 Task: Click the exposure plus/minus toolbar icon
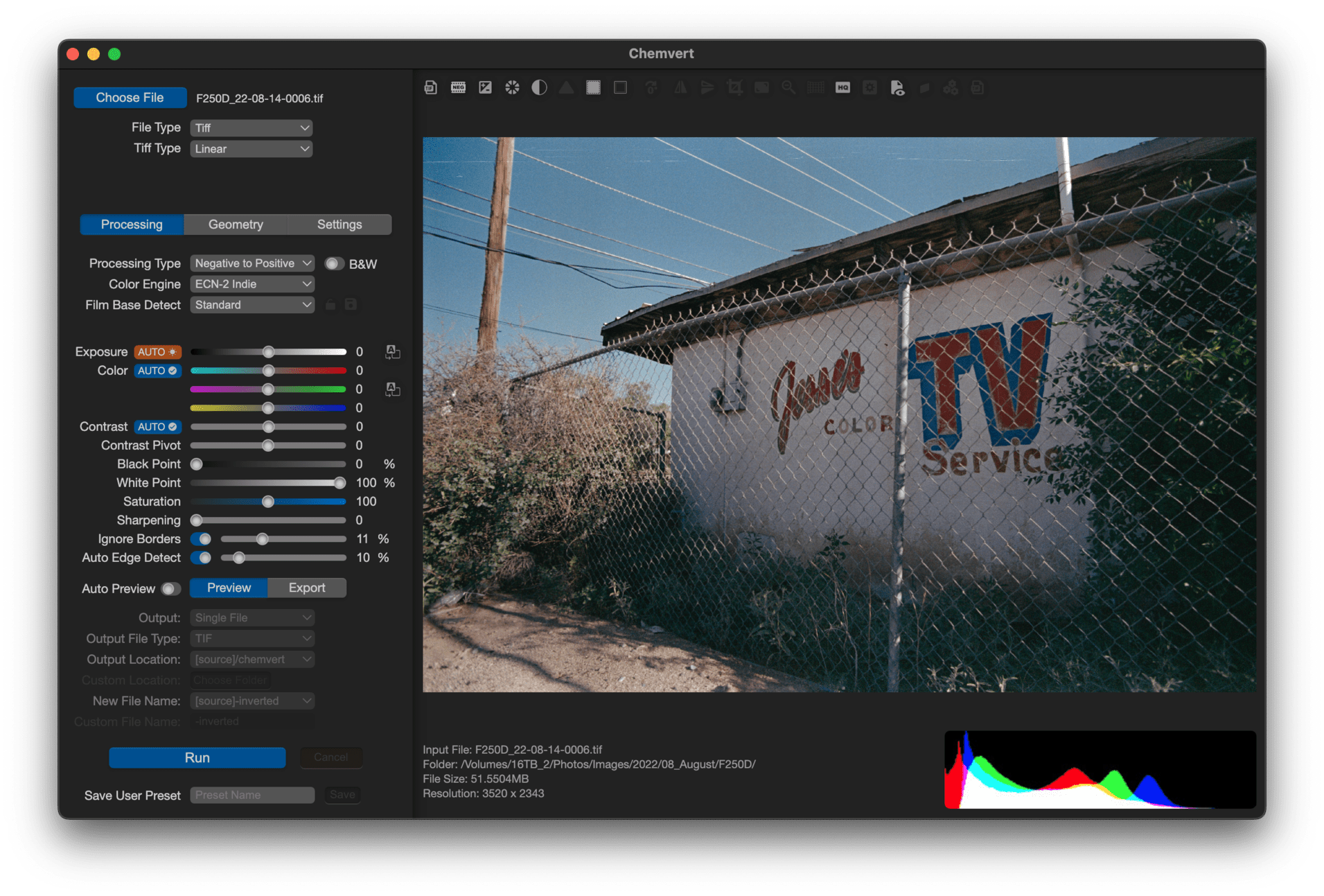coord(485,88)
